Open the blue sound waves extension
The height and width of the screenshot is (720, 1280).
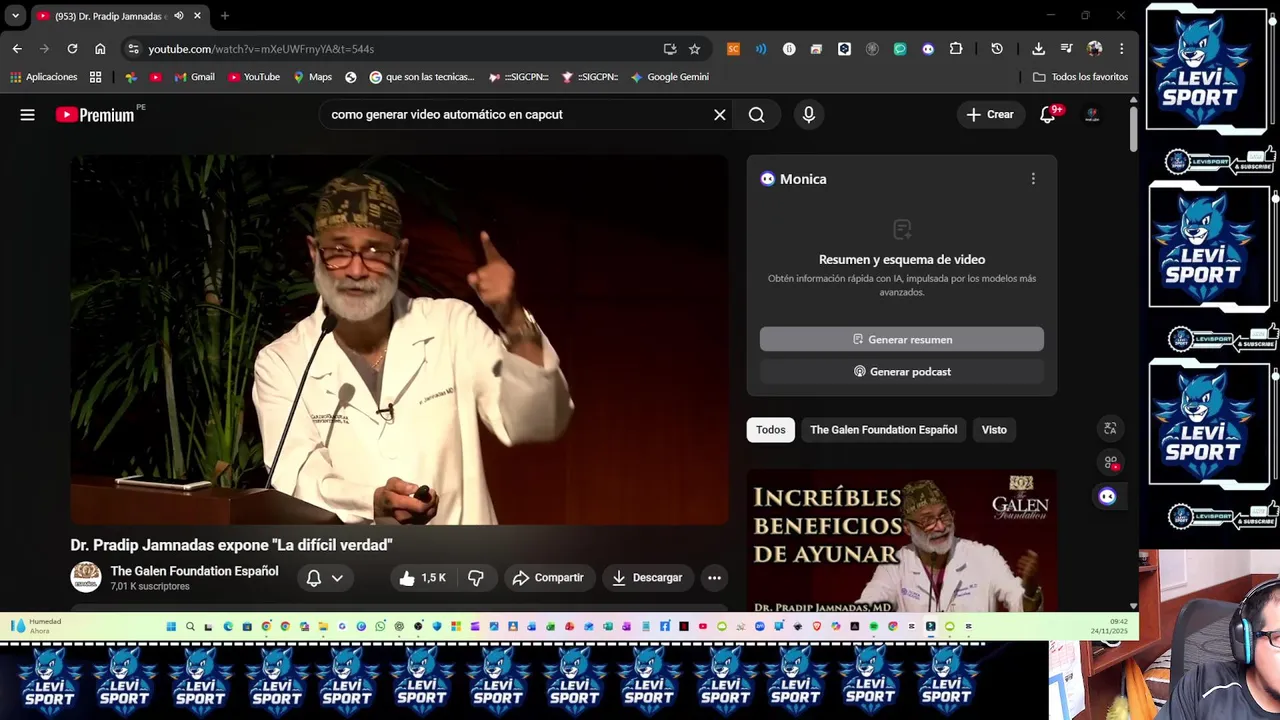coord(761,49)
